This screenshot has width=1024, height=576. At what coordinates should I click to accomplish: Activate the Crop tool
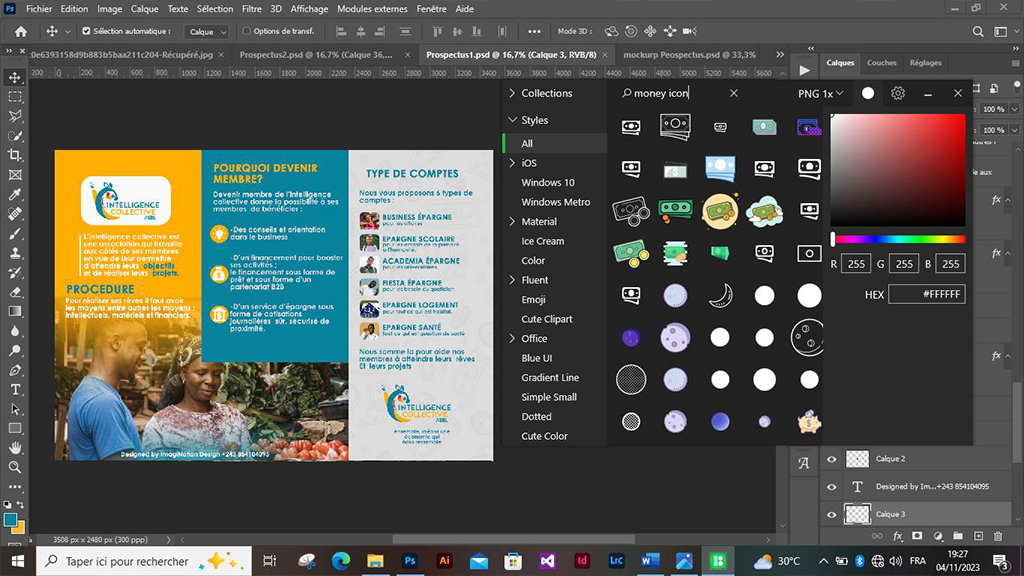[14, 155]
